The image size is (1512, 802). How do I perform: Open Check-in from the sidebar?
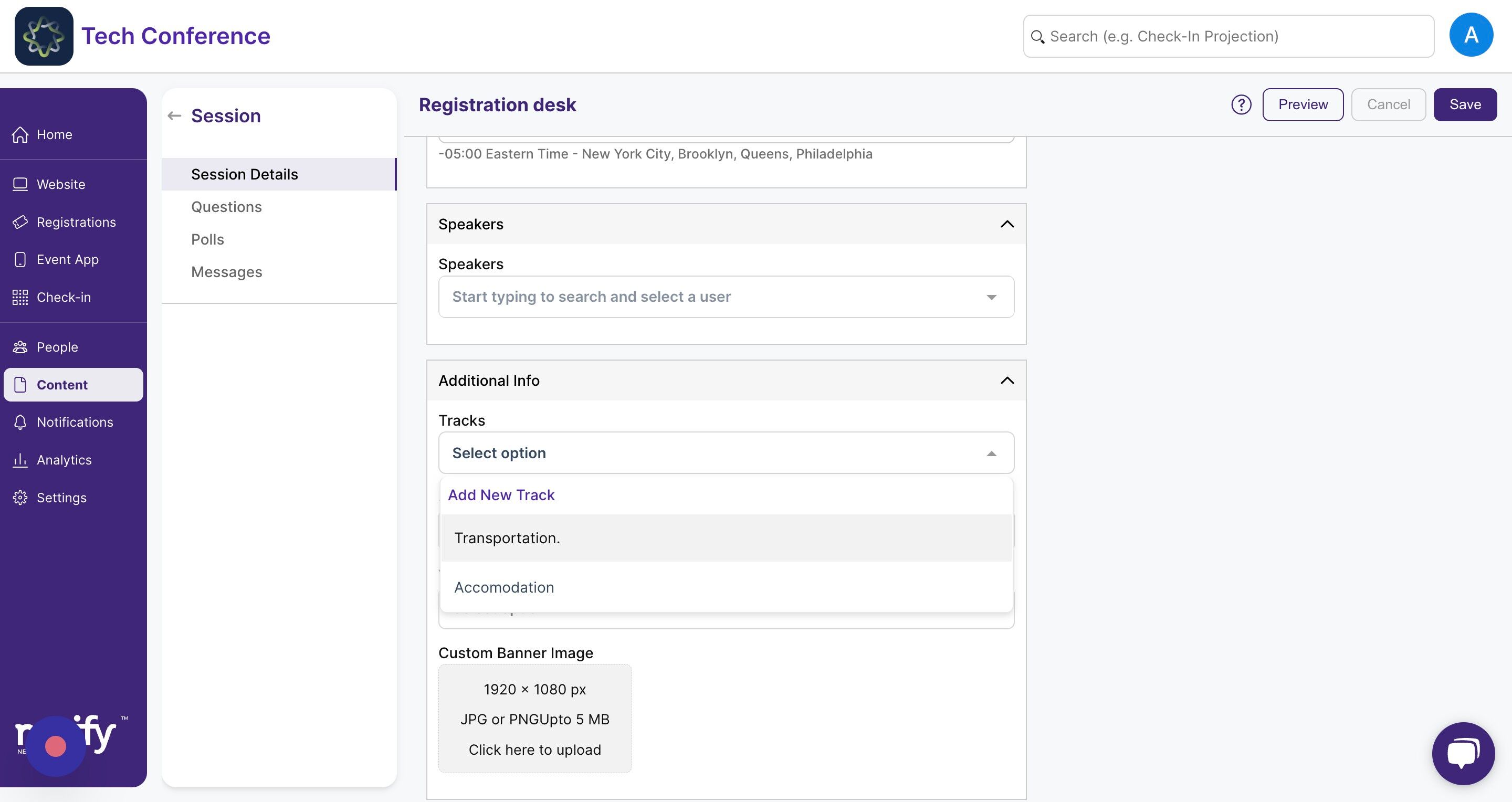64,298
